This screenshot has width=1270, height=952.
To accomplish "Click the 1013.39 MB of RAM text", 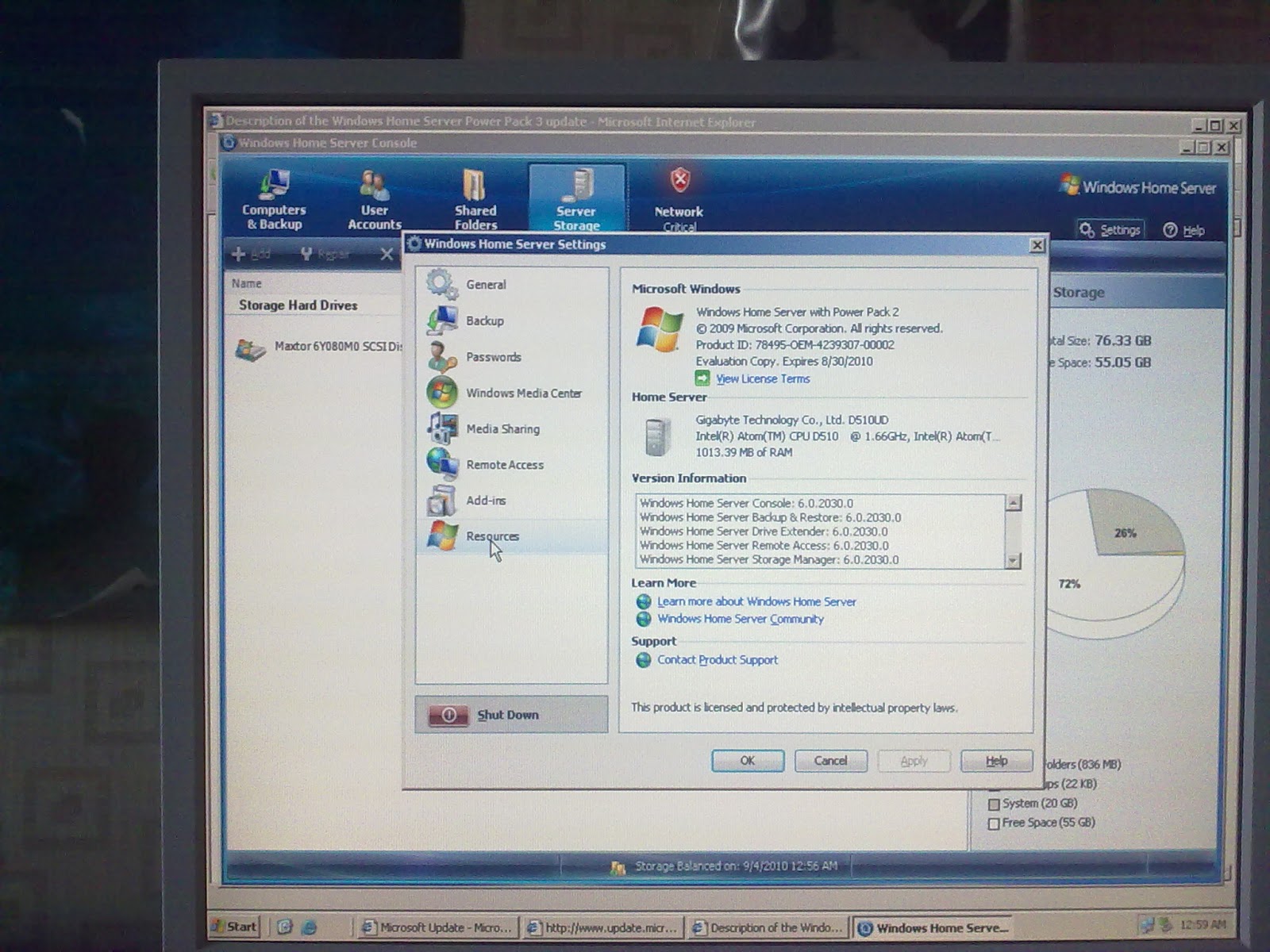I will click(x=744, y=452).
